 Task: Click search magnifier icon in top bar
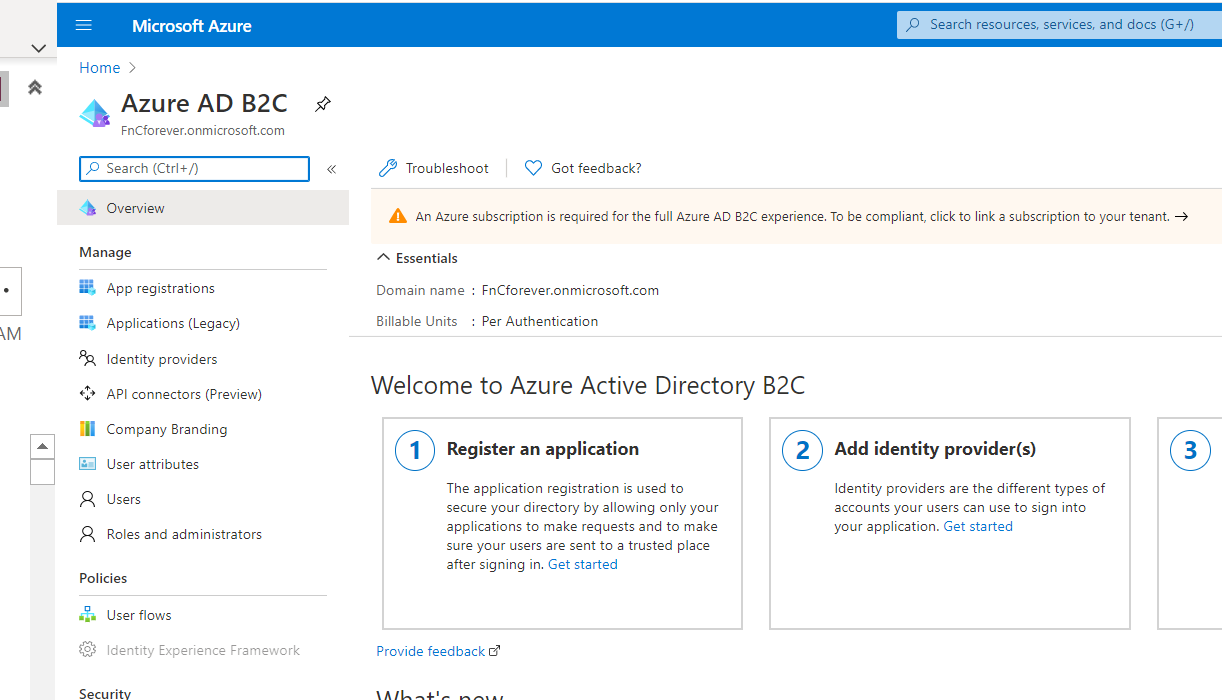click(913, 25)
